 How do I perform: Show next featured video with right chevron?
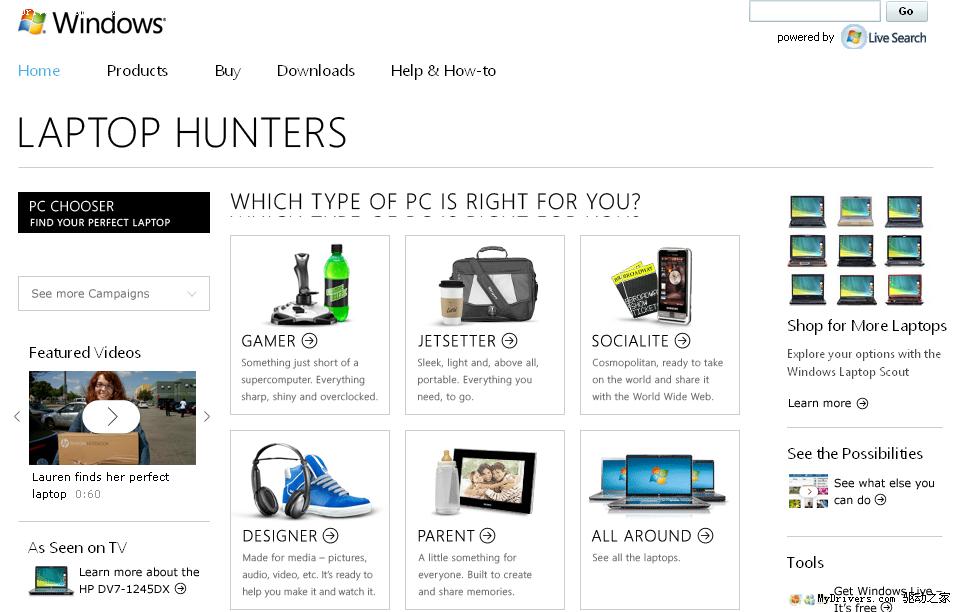pos(207,416)
